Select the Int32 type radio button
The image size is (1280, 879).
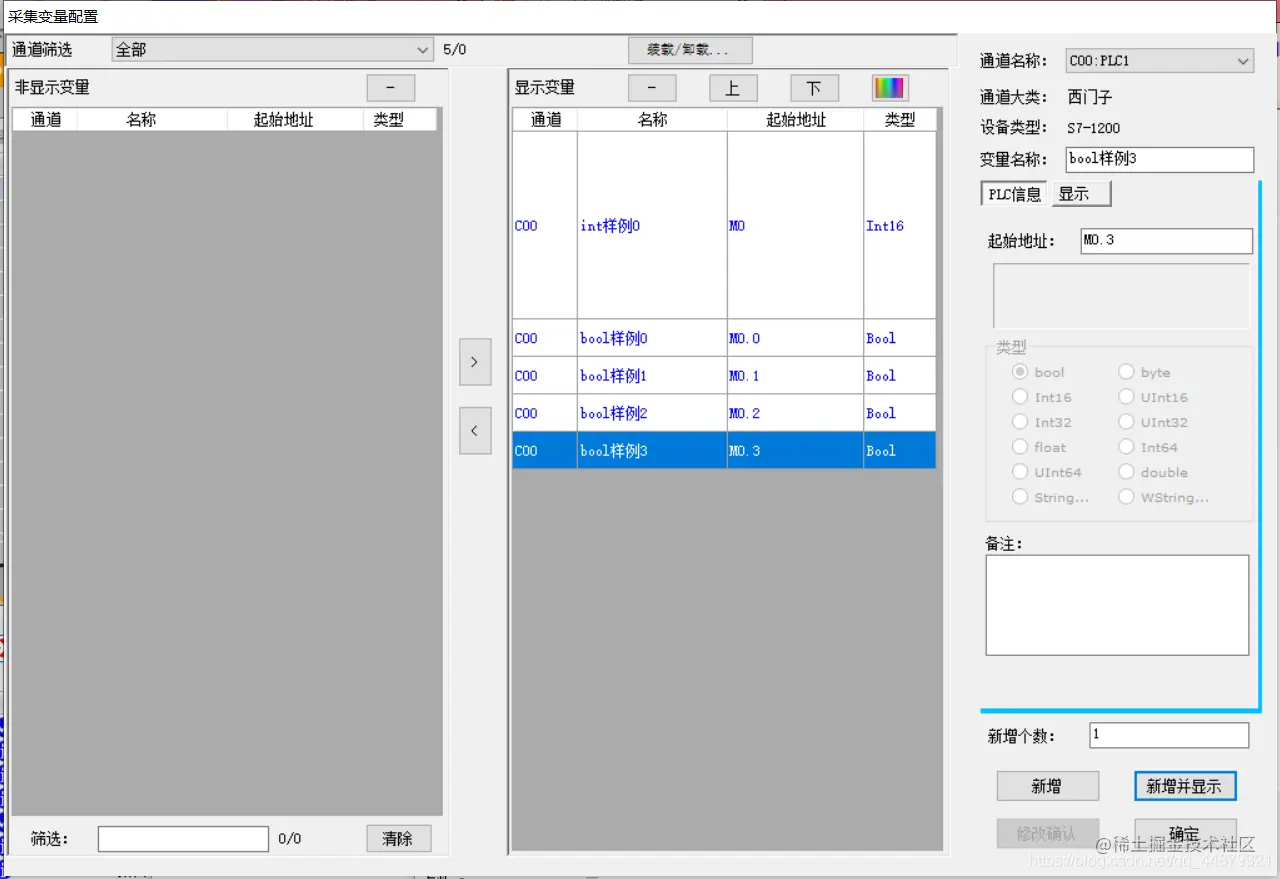1019,421
